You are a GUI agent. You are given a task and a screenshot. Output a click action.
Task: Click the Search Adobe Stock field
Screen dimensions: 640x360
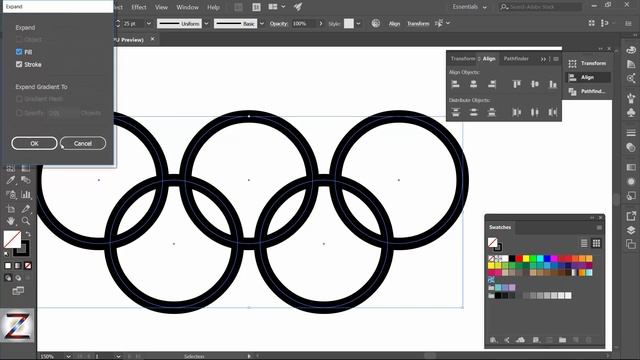(x=540, y=7)
